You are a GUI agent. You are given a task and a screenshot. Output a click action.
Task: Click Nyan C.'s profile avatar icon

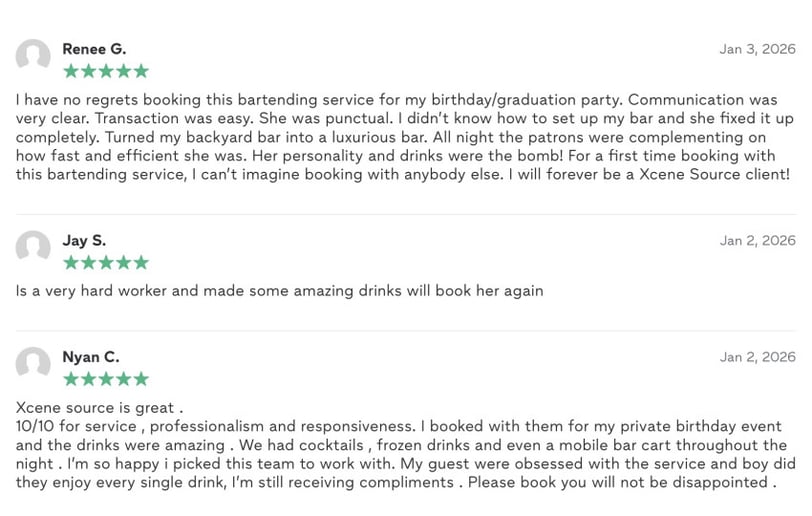click(x=33, y=362)
